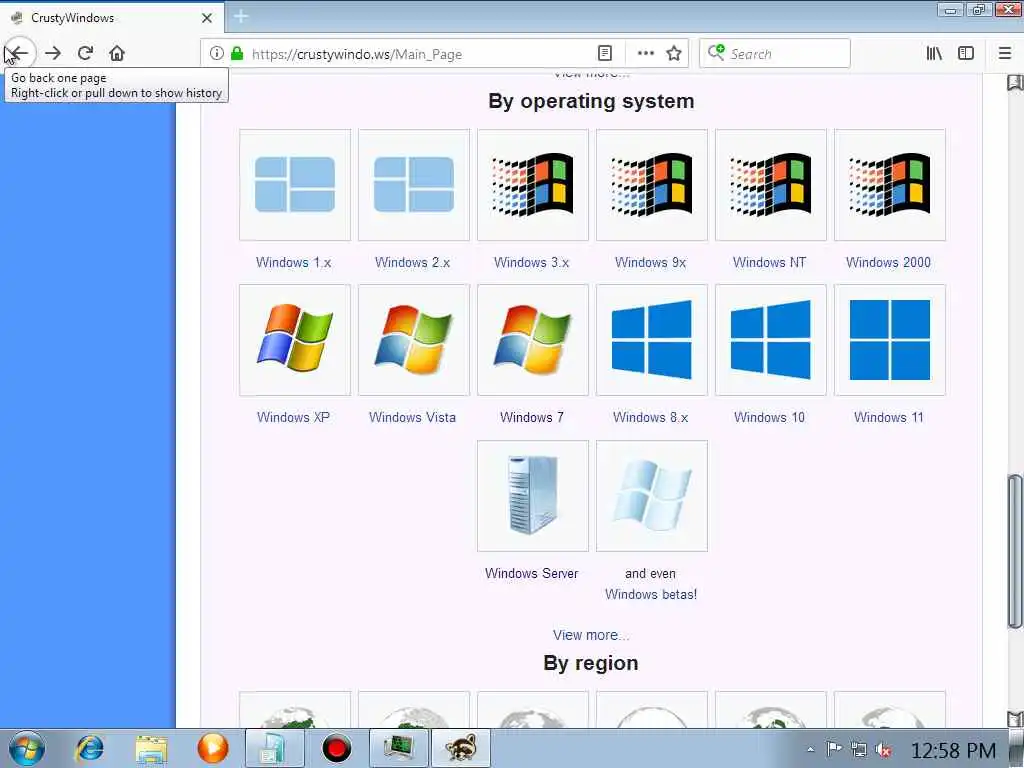
Task: Click the Windows Server tower image
Action: [x=532, y=496]
